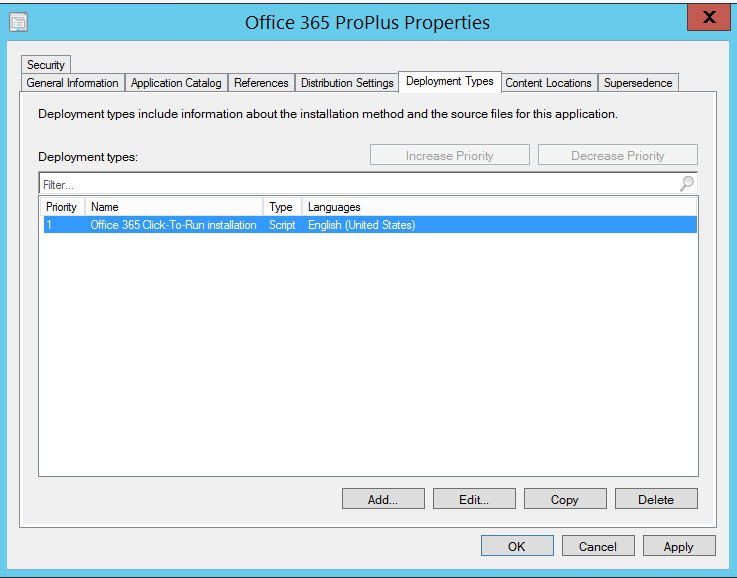Close the Office 365 ProPlus Properties dialog
Screen dimensions: 737x578
[x=709, y=17]
